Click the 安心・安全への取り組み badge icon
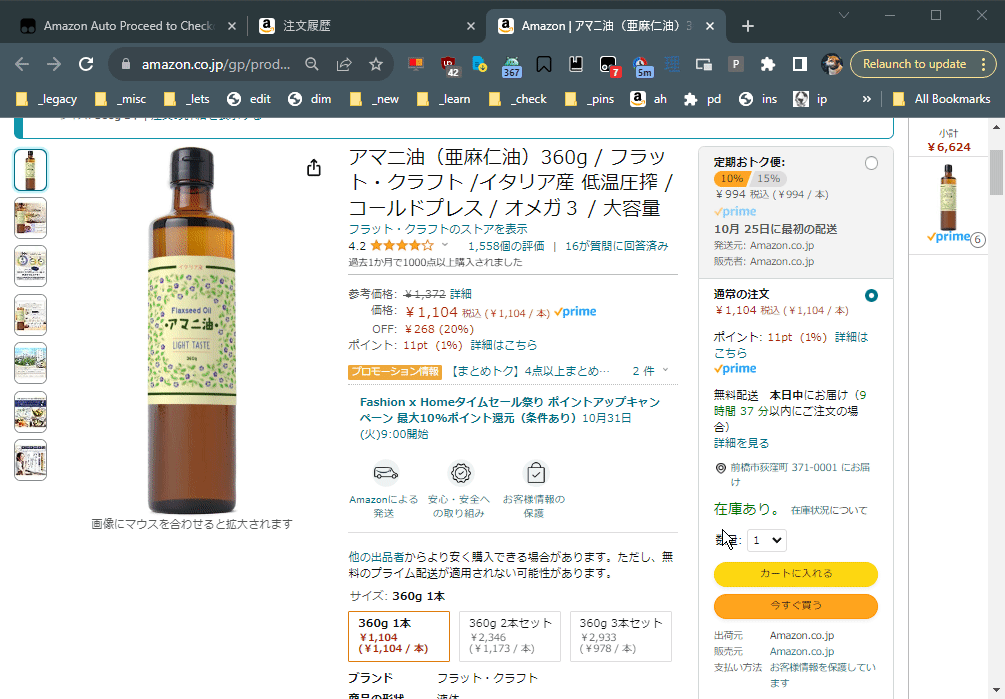Image resolution: width=1005 pixels, height=699 pixels. point(460,473)
